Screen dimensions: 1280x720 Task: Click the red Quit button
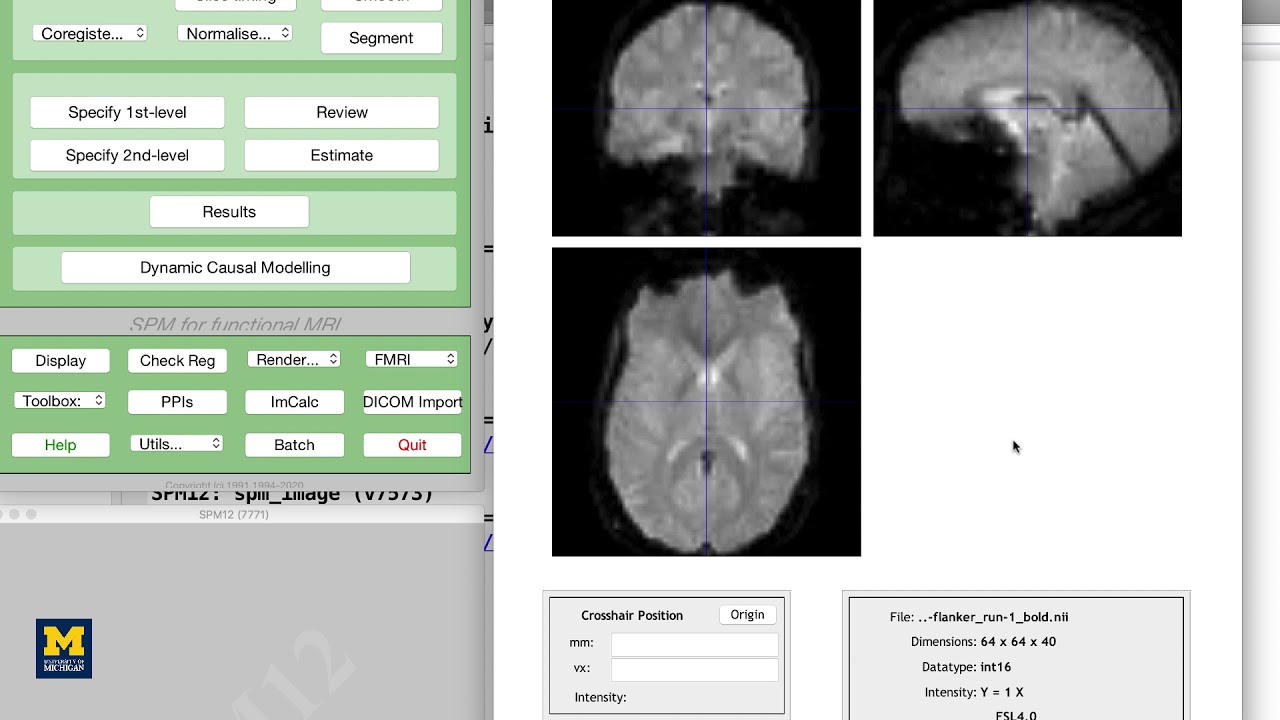pos(412,445)
